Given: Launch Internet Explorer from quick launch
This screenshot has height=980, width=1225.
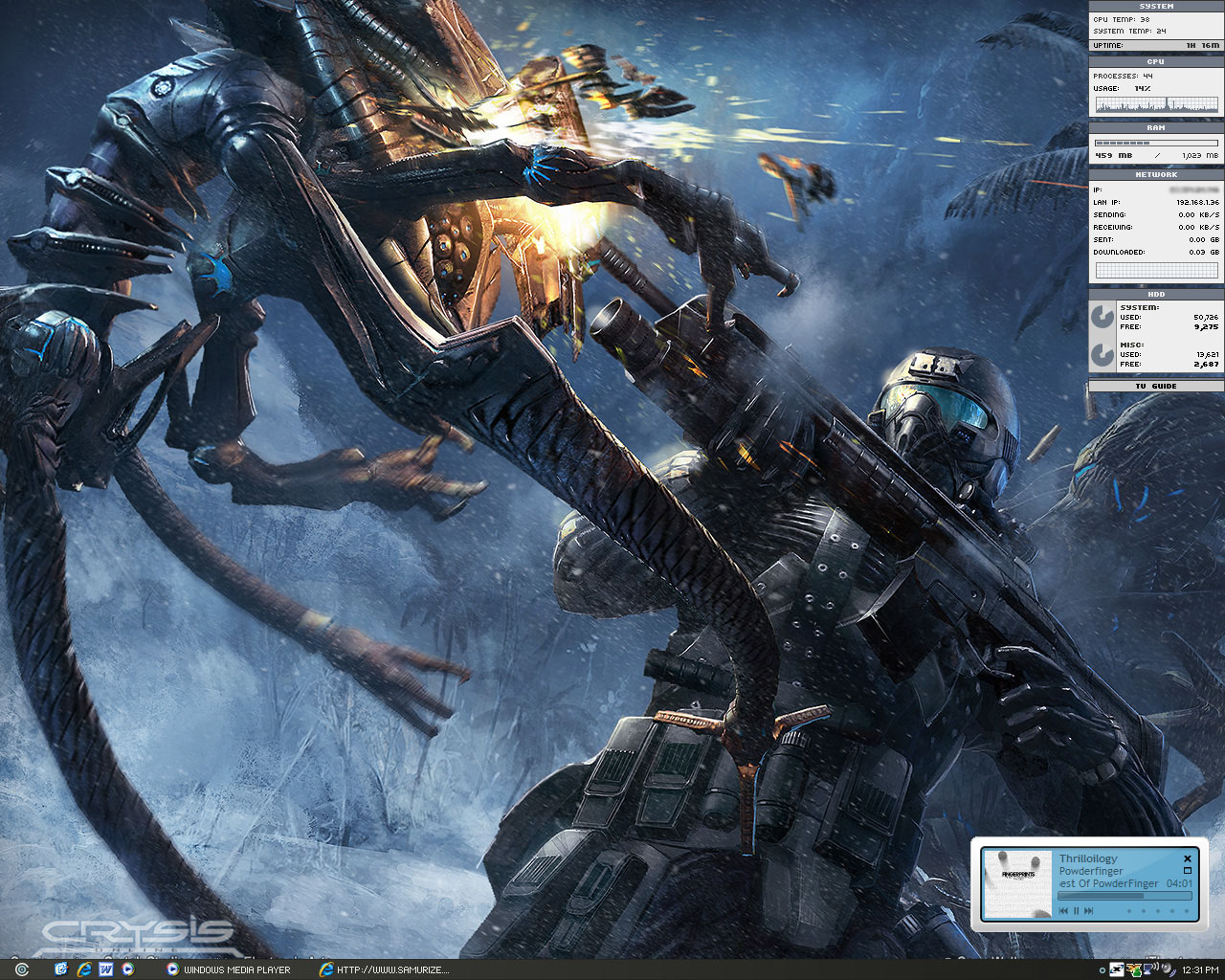Looking at the screenshot, I should pyautogui.click(x=83, y=969).
